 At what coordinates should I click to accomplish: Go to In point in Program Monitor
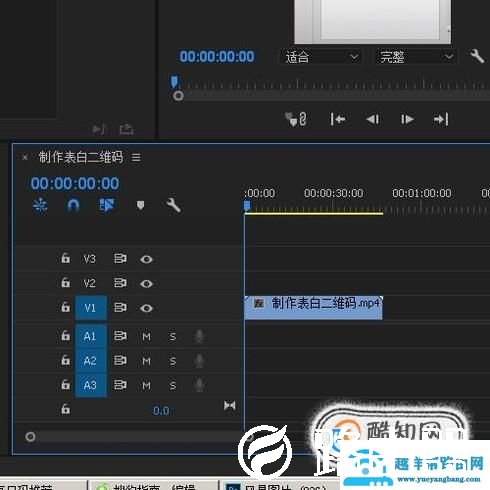pyautogui.click(x=338, y=119)
